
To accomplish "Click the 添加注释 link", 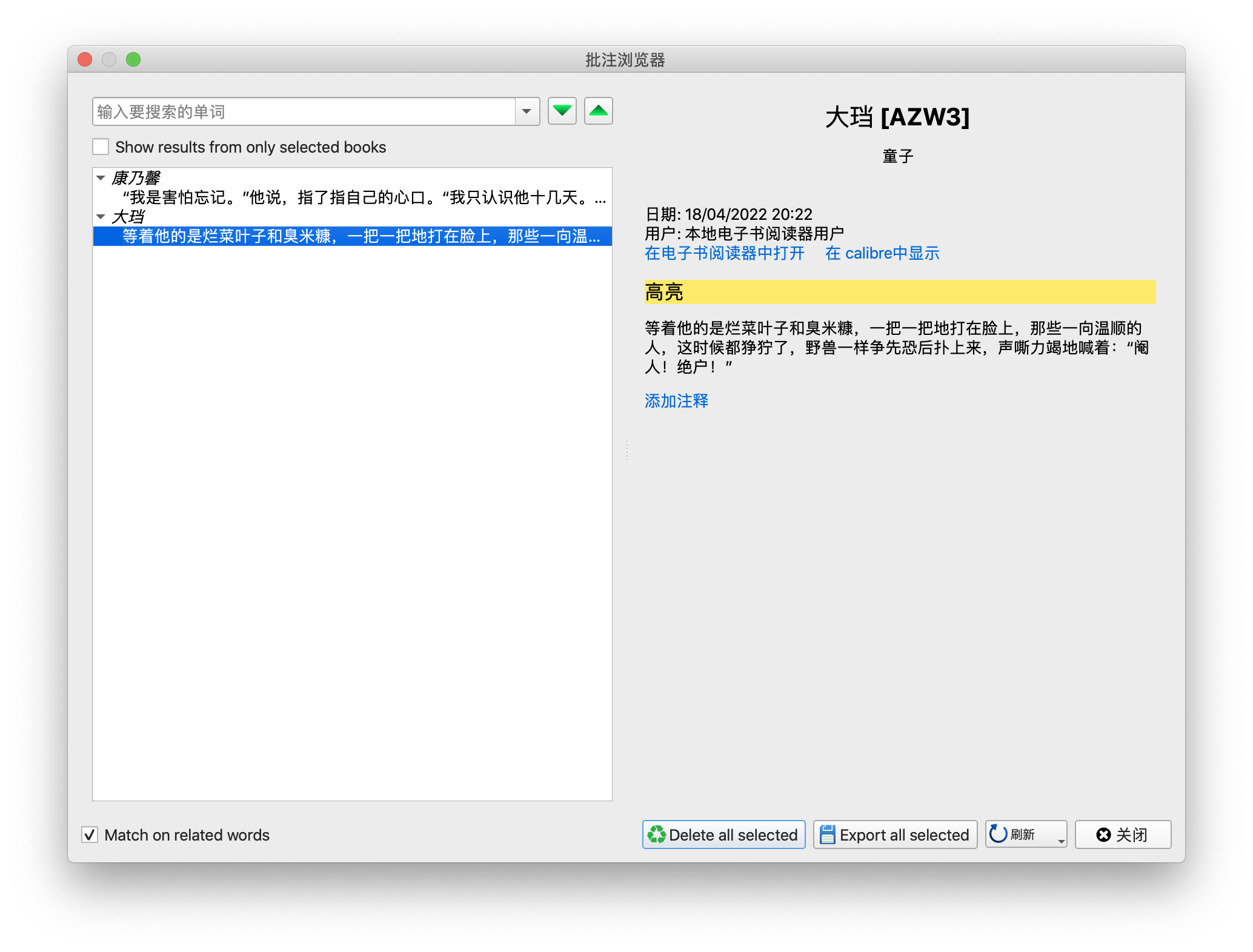I will pyautogui.click(x=676, y=401).
